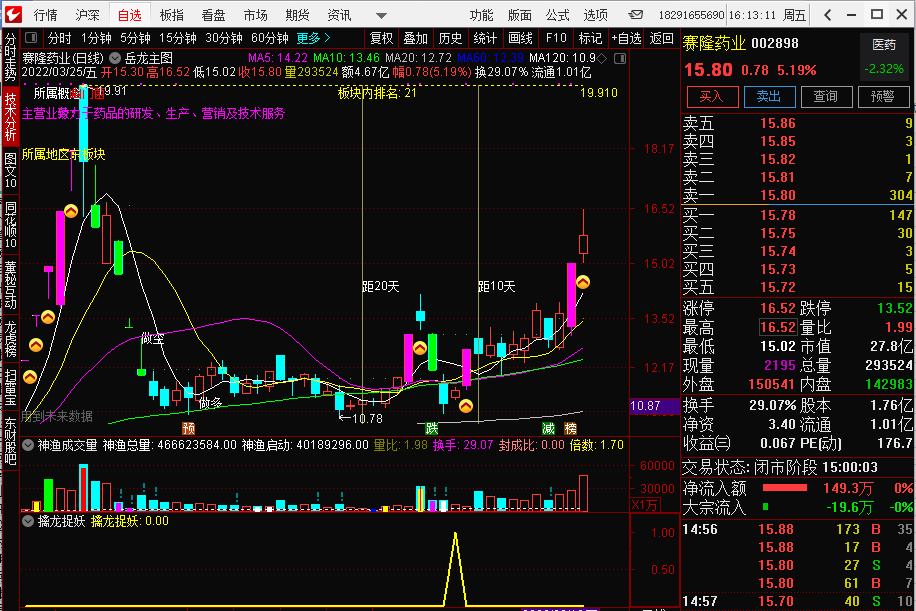Screen dimensions: 916x611
Task: Open the 沪深 menu
Action: point(87,15)
